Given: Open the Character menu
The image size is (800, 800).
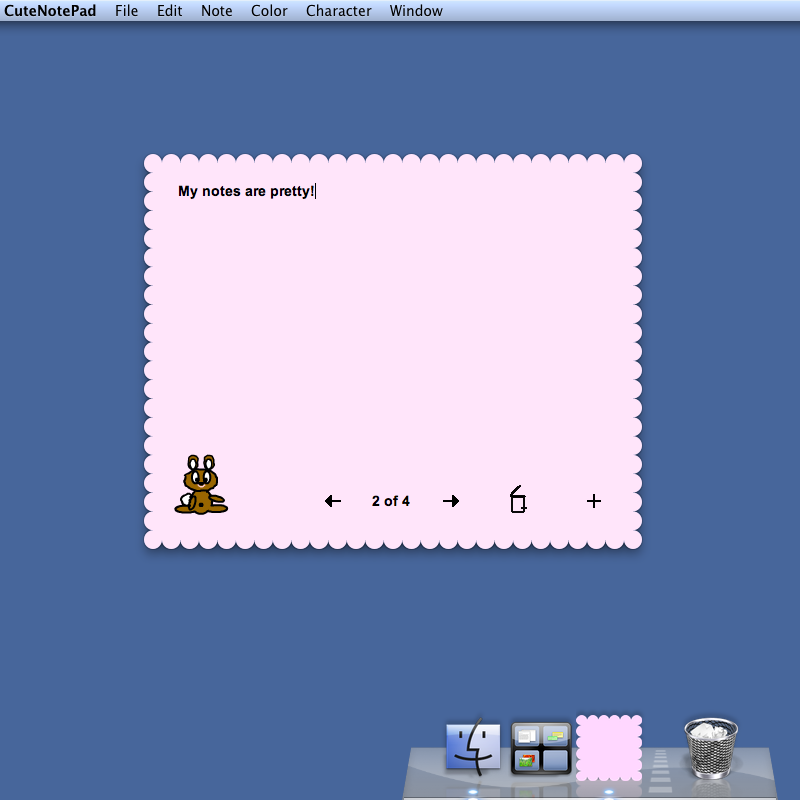Looking at the screenshot, I should pyautogui.click(x=338, y=11).
